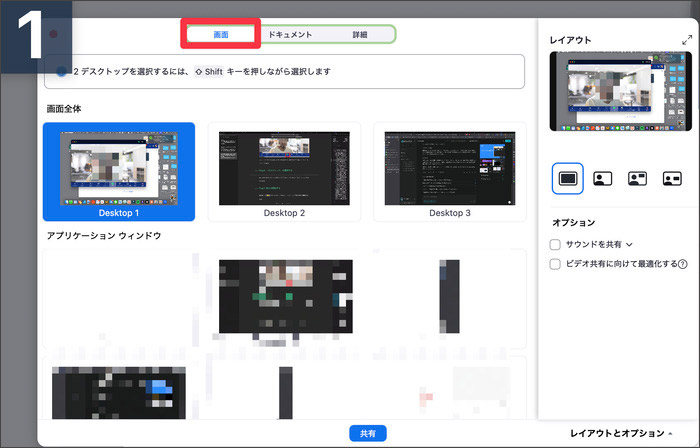Click the layout preview image under レイアウト
This screenshot has height=448, width=700.
(621, 91)
